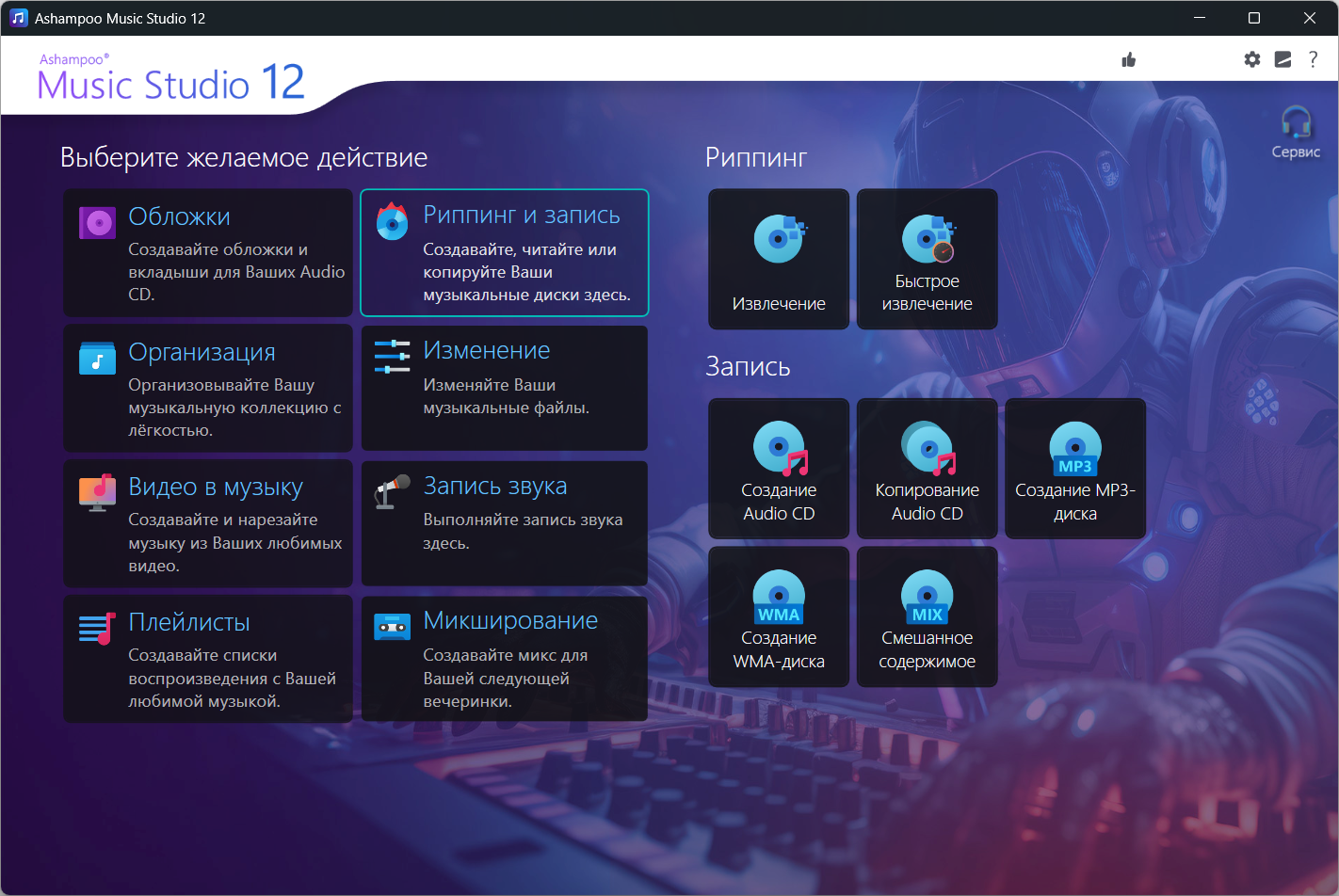The image size is (1339, 896).
Task: Click the app icon in the title bar
Action: pos(19,18)
